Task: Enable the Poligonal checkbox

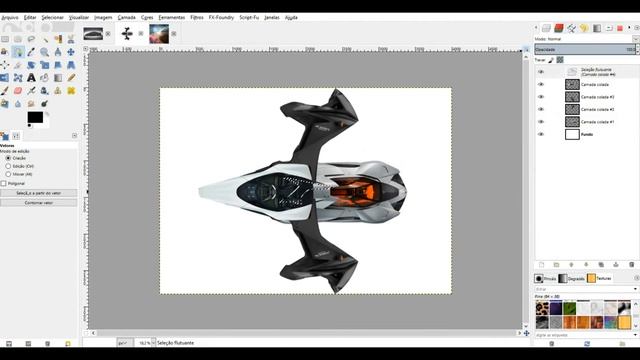Action: [4, 183]
